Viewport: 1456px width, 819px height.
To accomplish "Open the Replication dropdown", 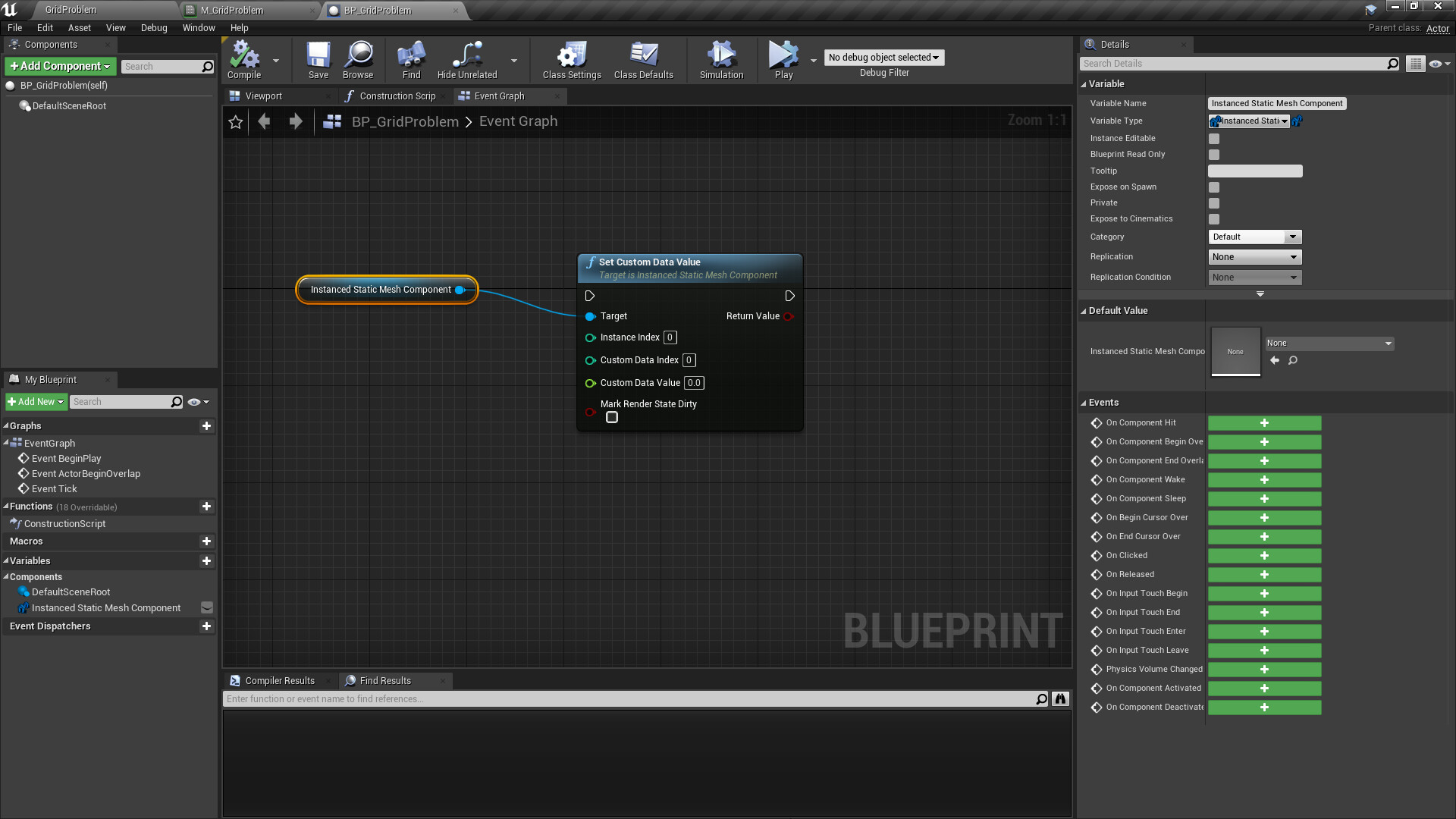I will [x=1254, y=257].
